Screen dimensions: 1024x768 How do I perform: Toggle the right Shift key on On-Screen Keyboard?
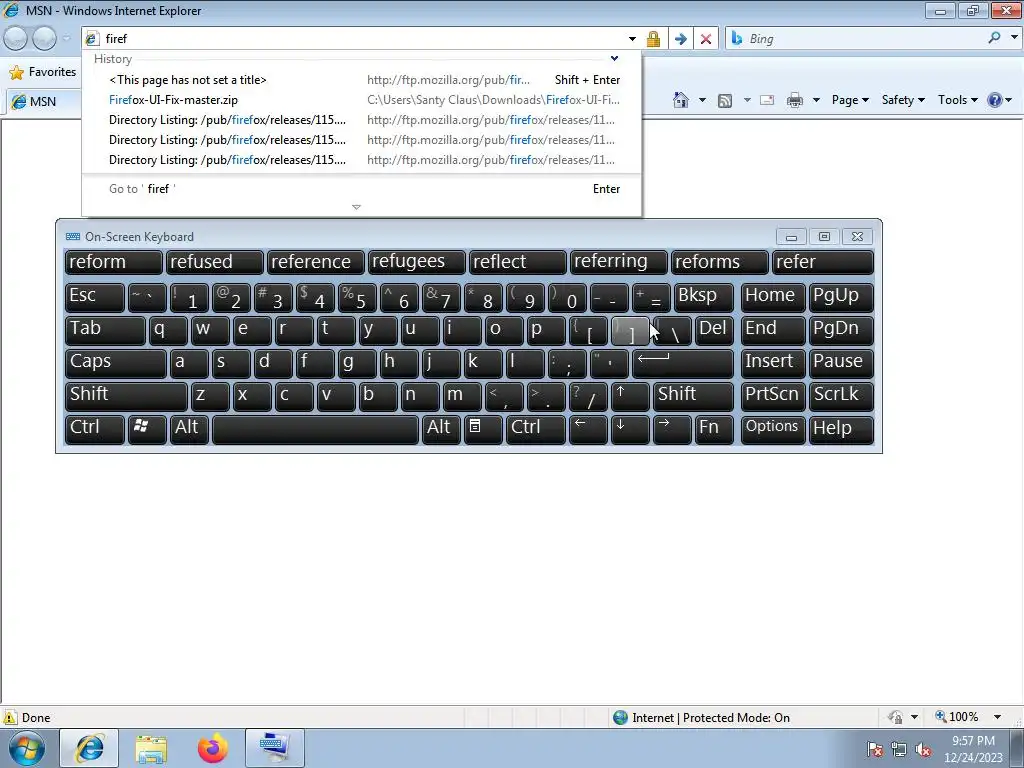(x=693, y=396)
